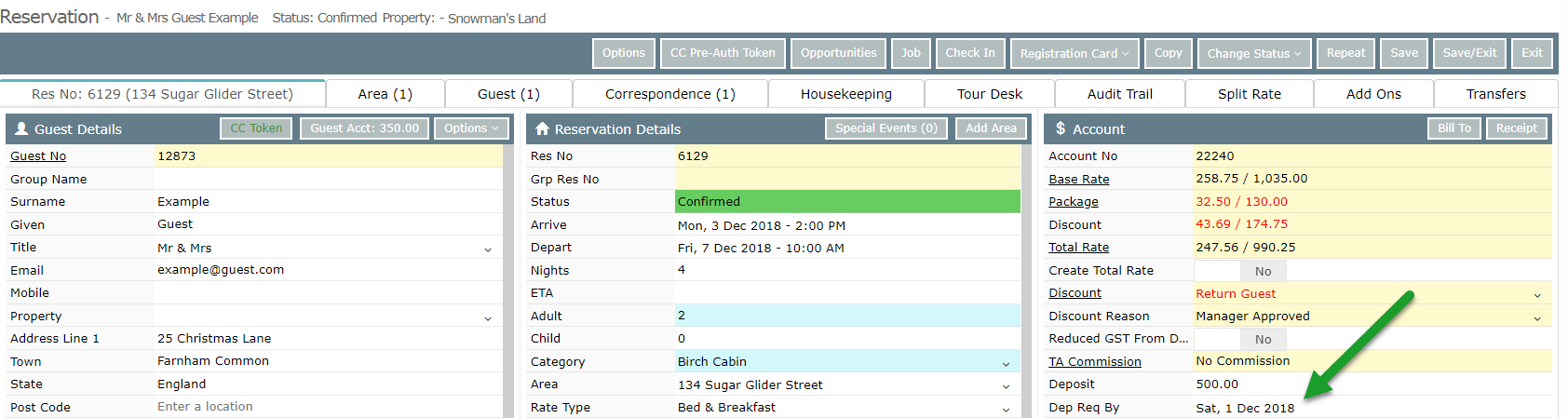1568x418 pixels.
Task: Click the CC Token button
Action: (x=256, y=128)
